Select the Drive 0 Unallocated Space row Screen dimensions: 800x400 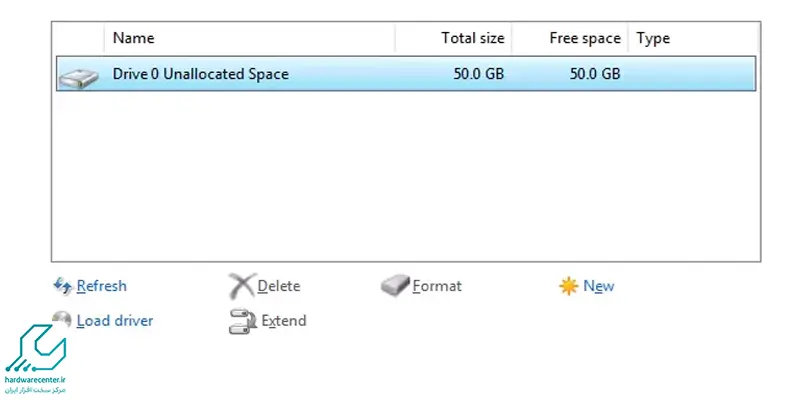tap(406, 74)
